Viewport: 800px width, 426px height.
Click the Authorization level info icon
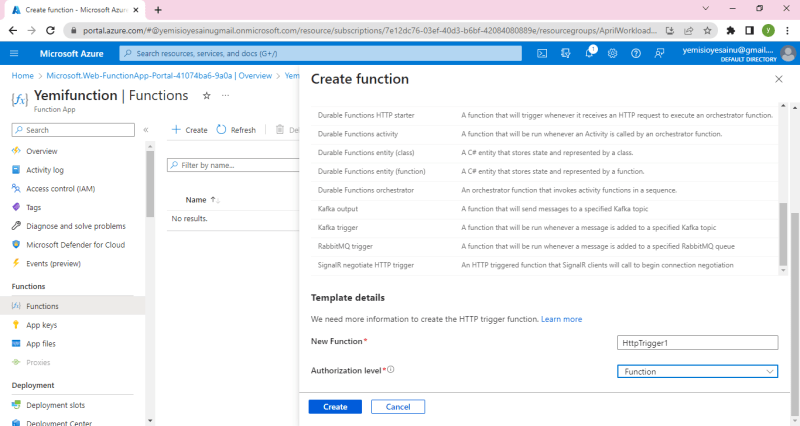coord(390,369)
